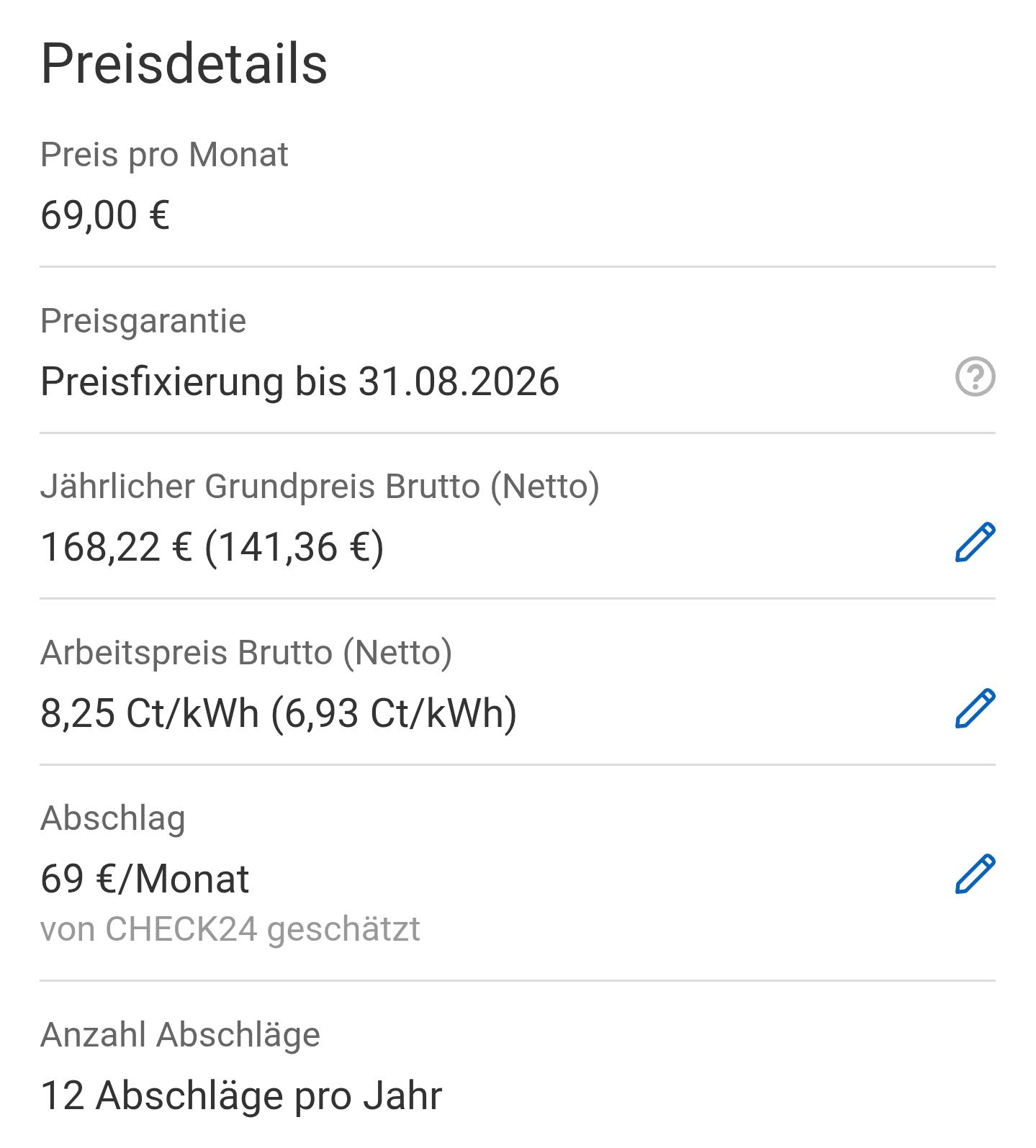Click the Preisdetails heading
The image size is (1036, 1148).
pos(184,64)
